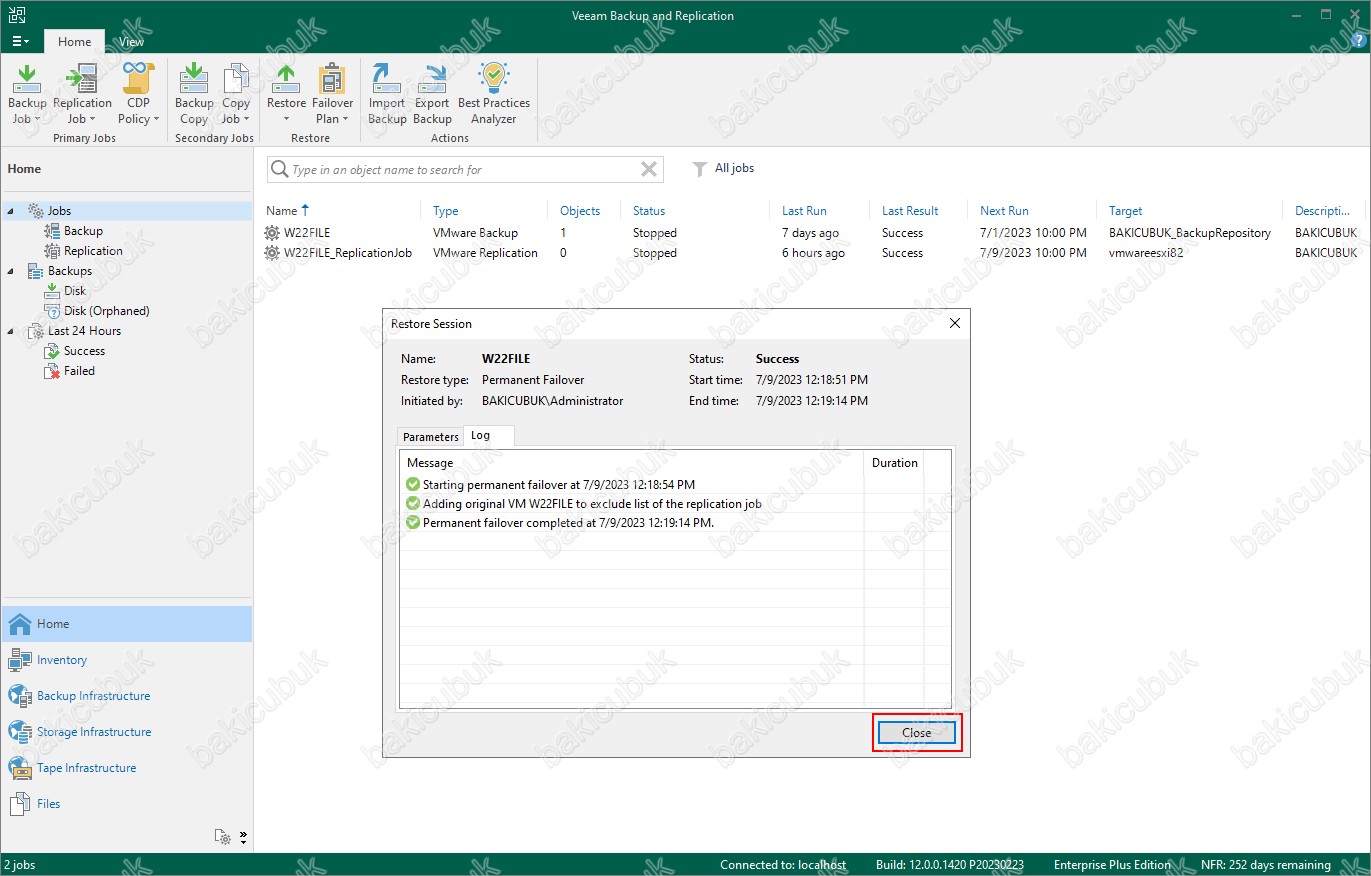Screen dimensions: 1371x876
Task: Collapse the Backups tree node
Action: coord(10,271)
